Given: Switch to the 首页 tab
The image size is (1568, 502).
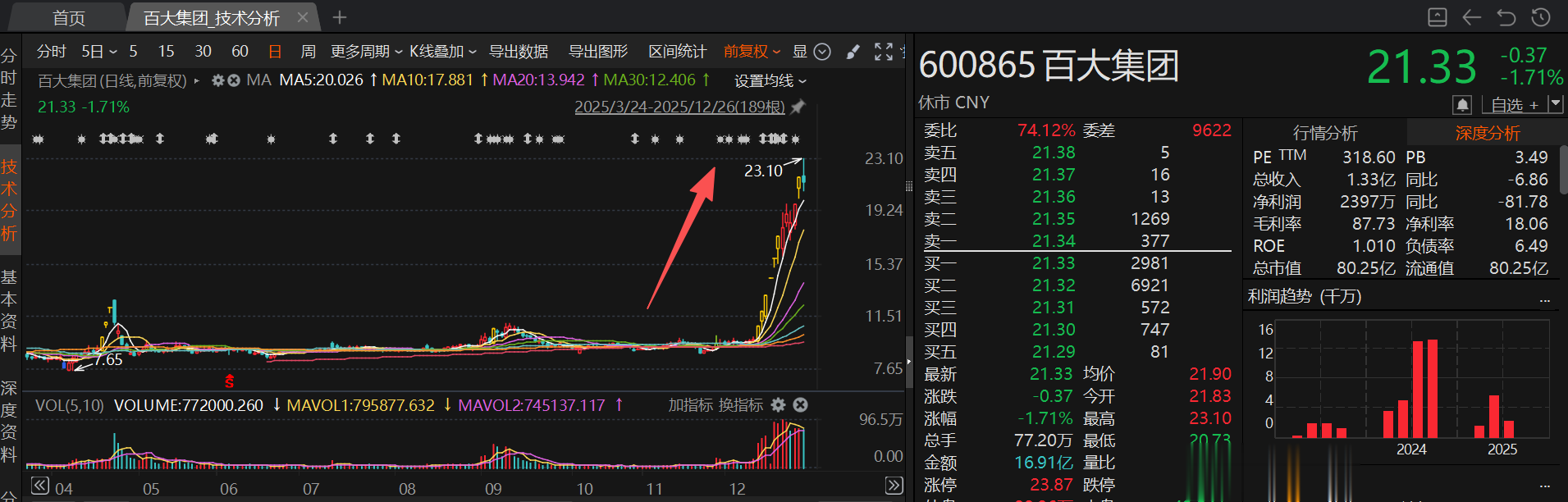Looking at the screenshot, I should (69, 17).
